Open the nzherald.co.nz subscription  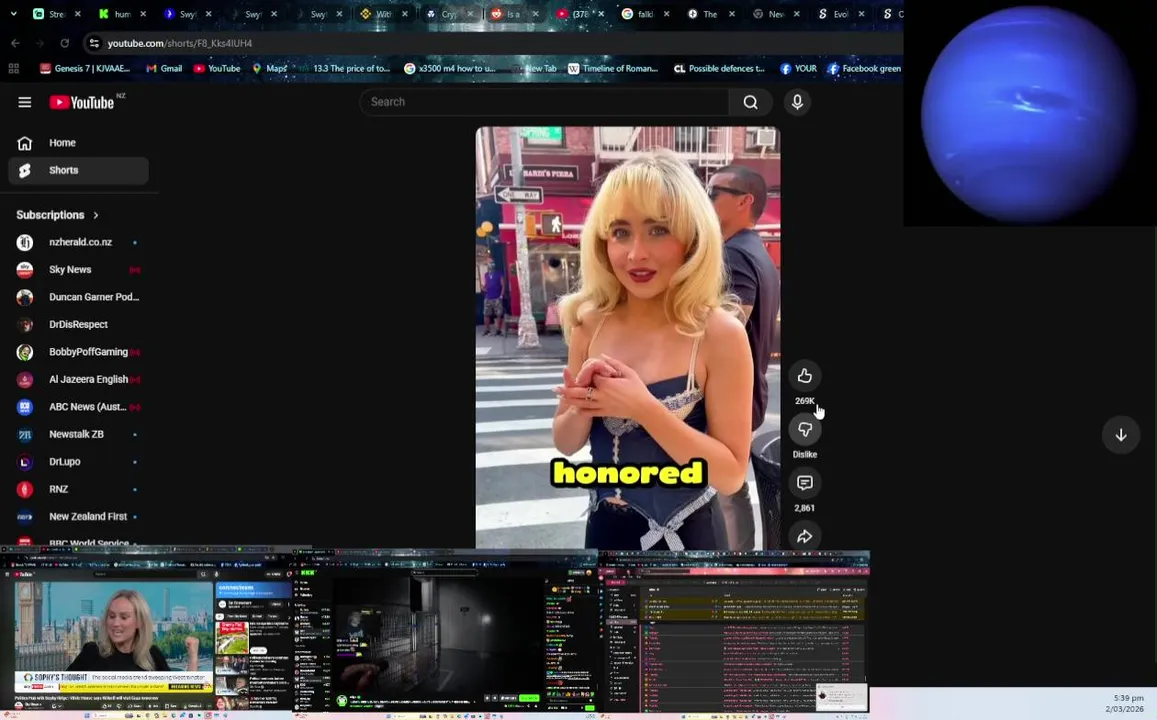click(x=78, y=242)
